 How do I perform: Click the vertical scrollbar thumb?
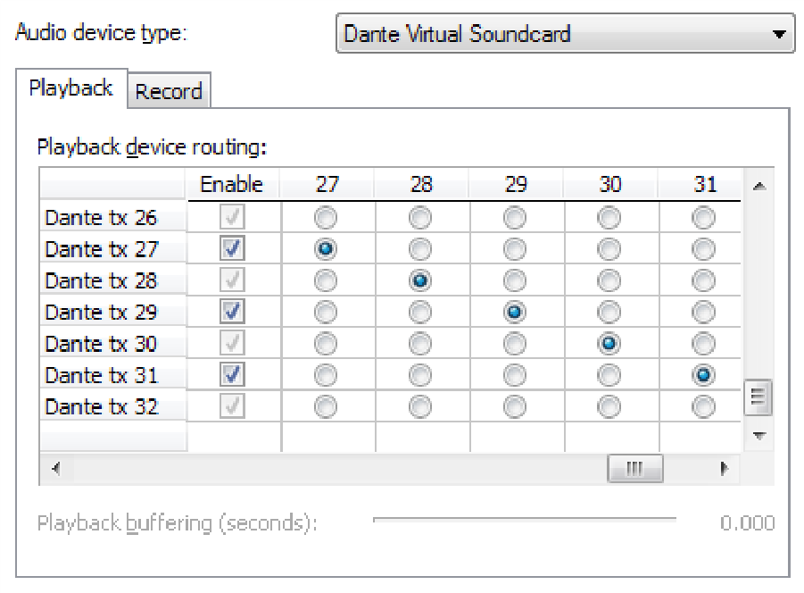[758, 397]
